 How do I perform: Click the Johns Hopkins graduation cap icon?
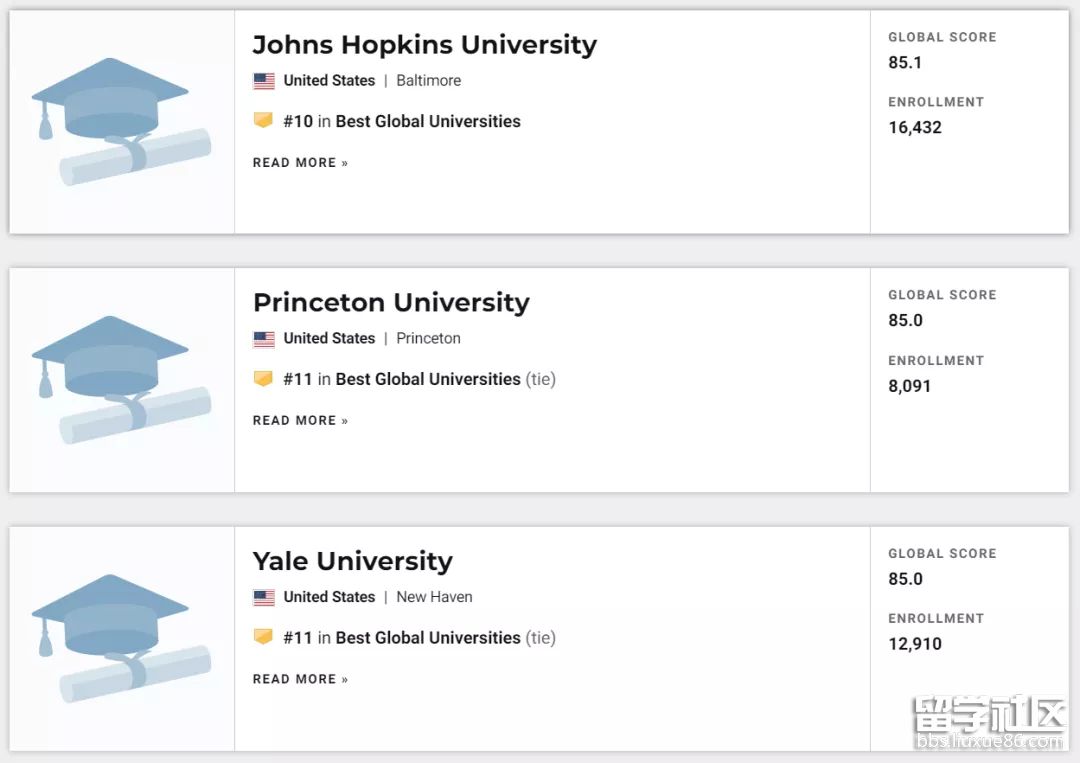[x=121, y=122]
